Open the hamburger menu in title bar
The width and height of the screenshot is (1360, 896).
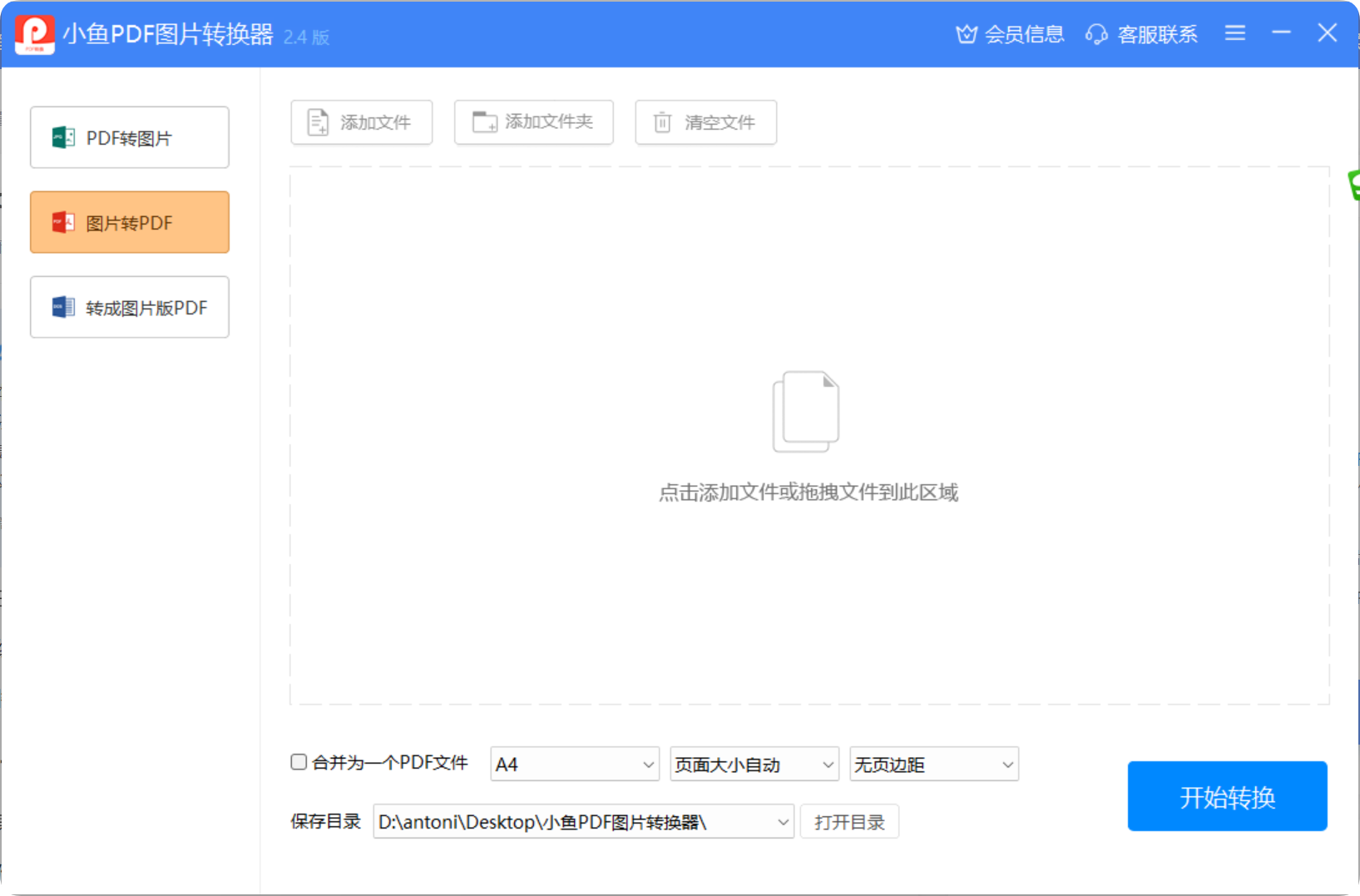(x=1234, y=33)
